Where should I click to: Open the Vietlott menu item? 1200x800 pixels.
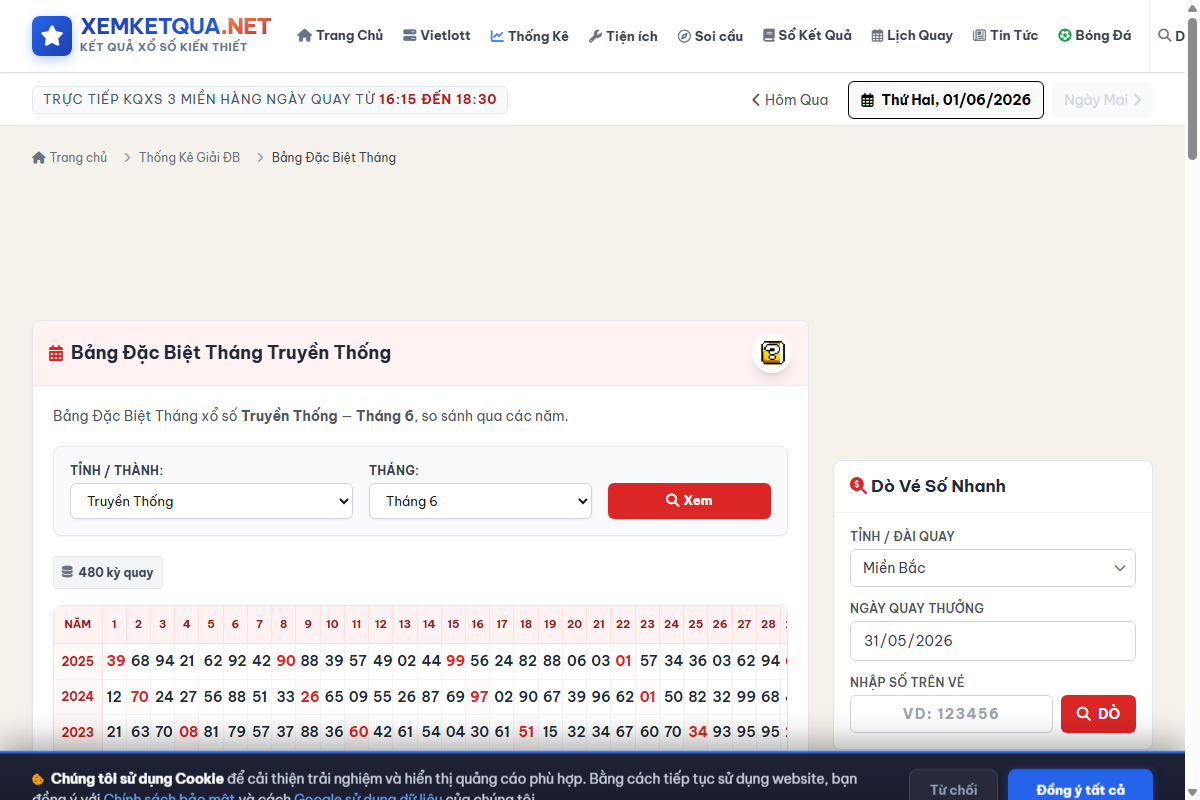[x=437, y=36]
